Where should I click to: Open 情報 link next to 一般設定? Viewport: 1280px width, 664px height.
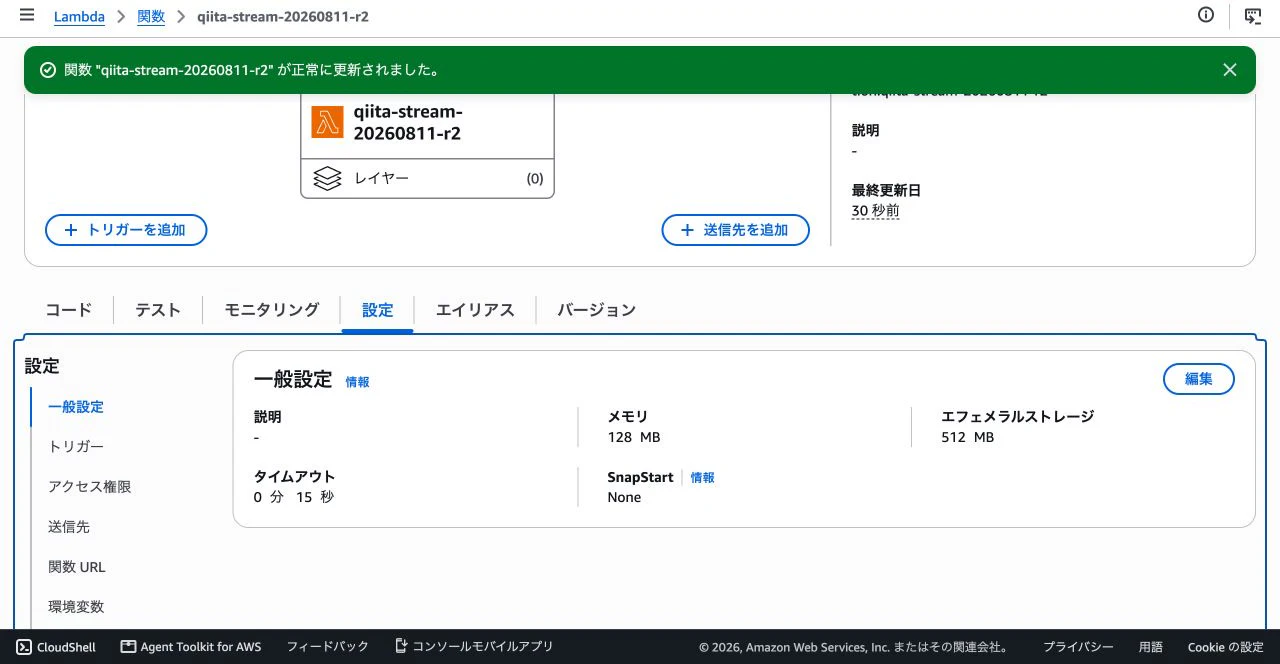click(357, 382)
